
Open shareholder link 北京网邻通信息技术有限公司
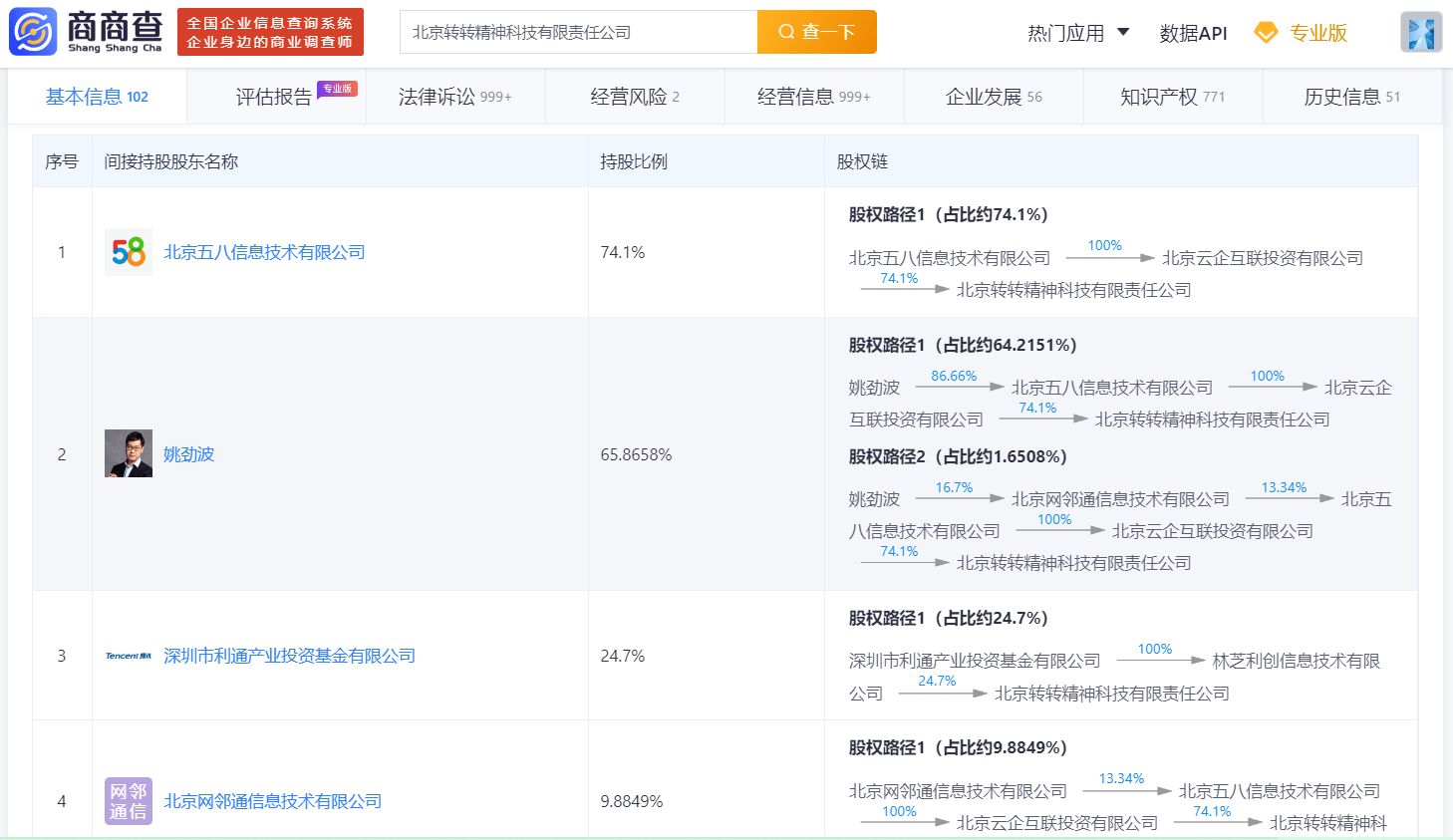tap(273, 801)
